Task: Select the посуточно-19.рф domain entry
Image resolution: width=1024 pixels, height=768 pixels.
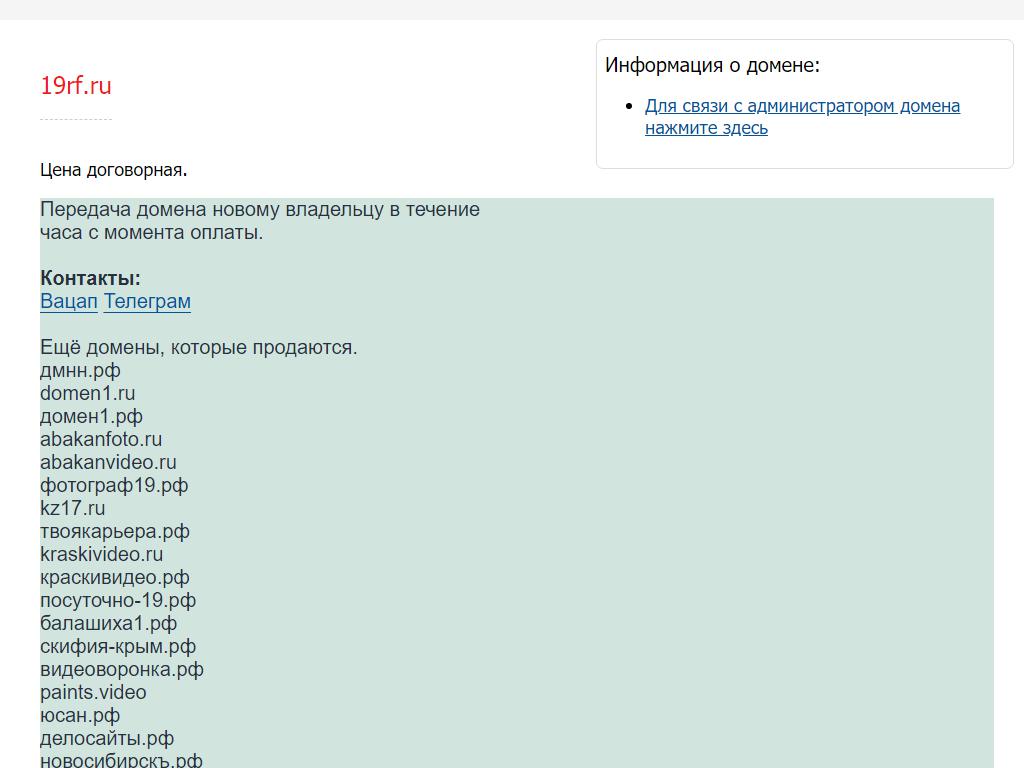Action: click(118, 600)
